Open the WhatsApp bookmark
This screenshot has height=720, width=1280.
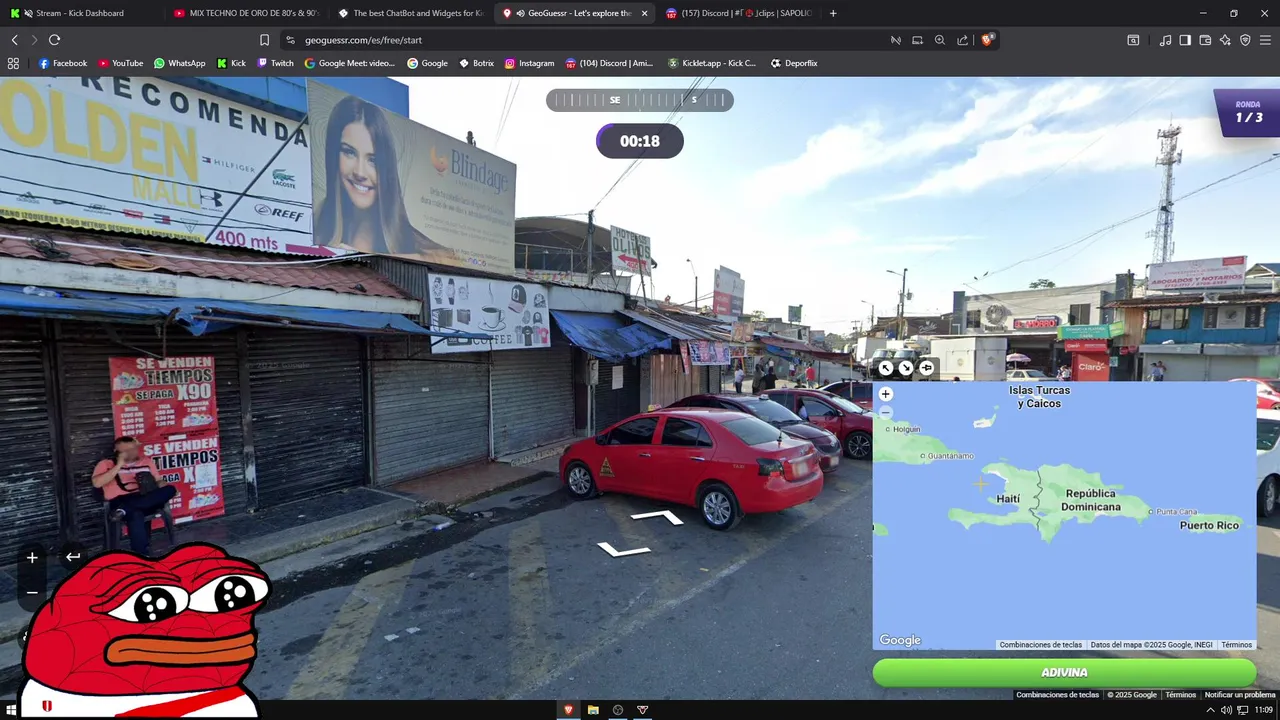pyautogui.click(x=179, y=63)
